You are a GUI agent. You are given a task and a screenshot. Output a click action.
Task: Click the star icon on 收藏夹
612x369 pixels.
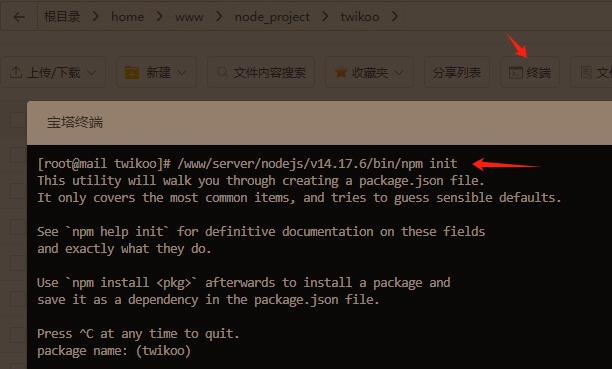(341, 73)
